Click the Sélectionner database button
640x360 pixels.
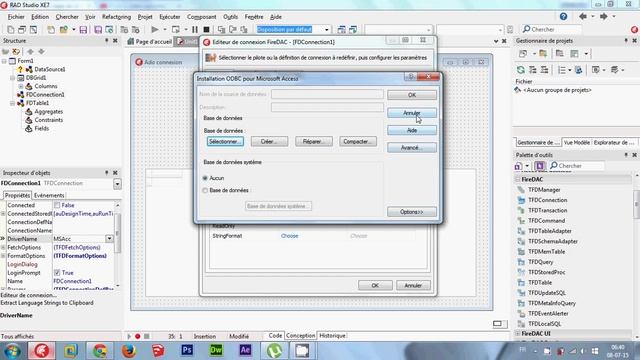point(225,142)
